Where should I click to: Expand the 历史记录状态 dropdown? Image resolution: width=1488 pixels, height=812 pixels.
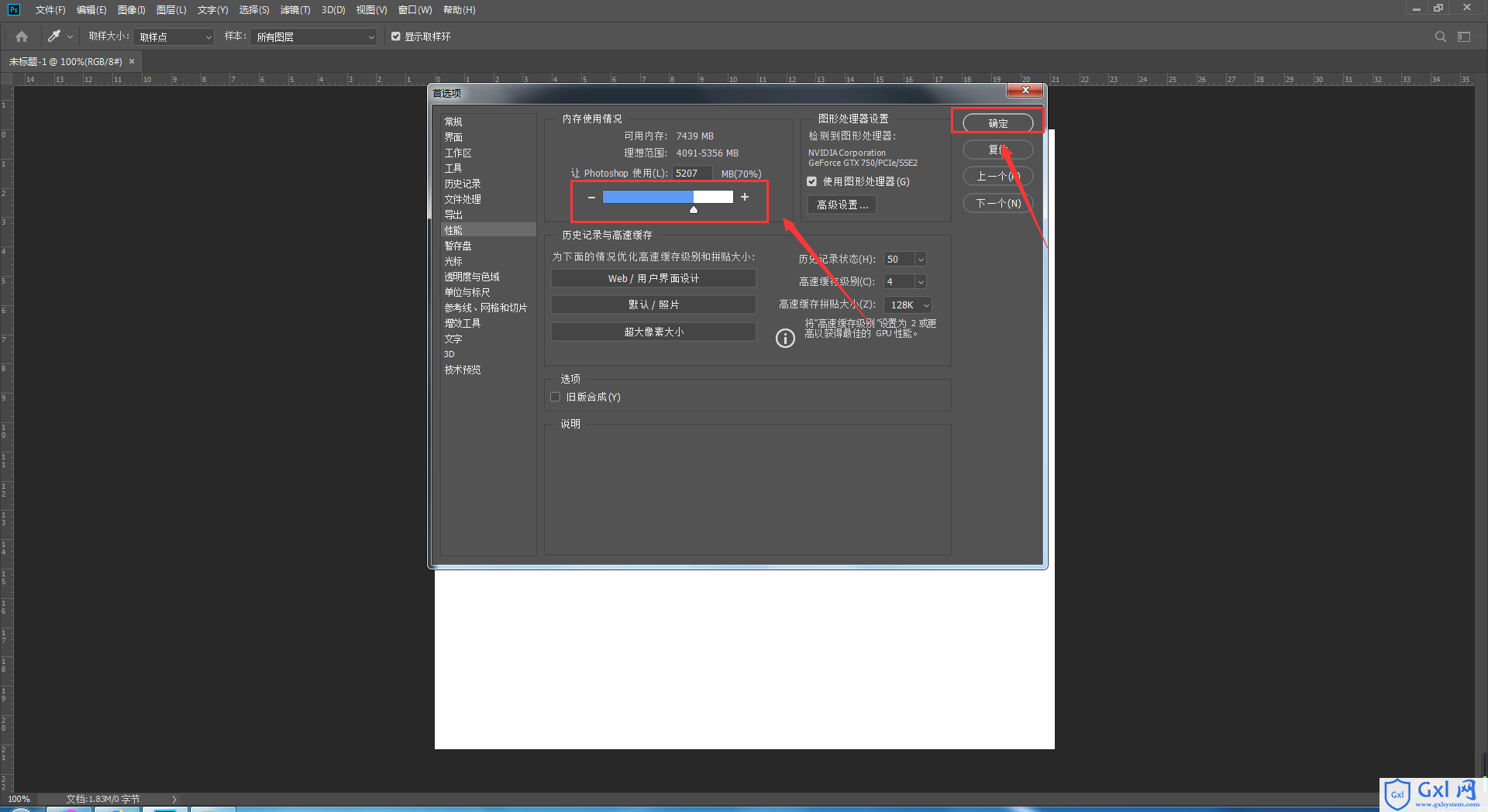coord(921,260)
